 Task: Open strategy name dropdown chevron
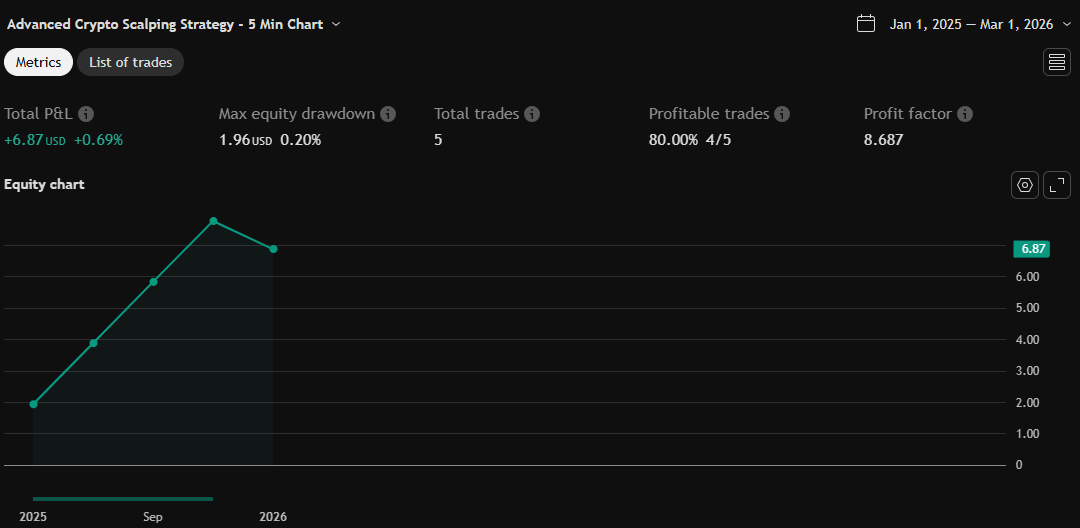tap(336, 24)
